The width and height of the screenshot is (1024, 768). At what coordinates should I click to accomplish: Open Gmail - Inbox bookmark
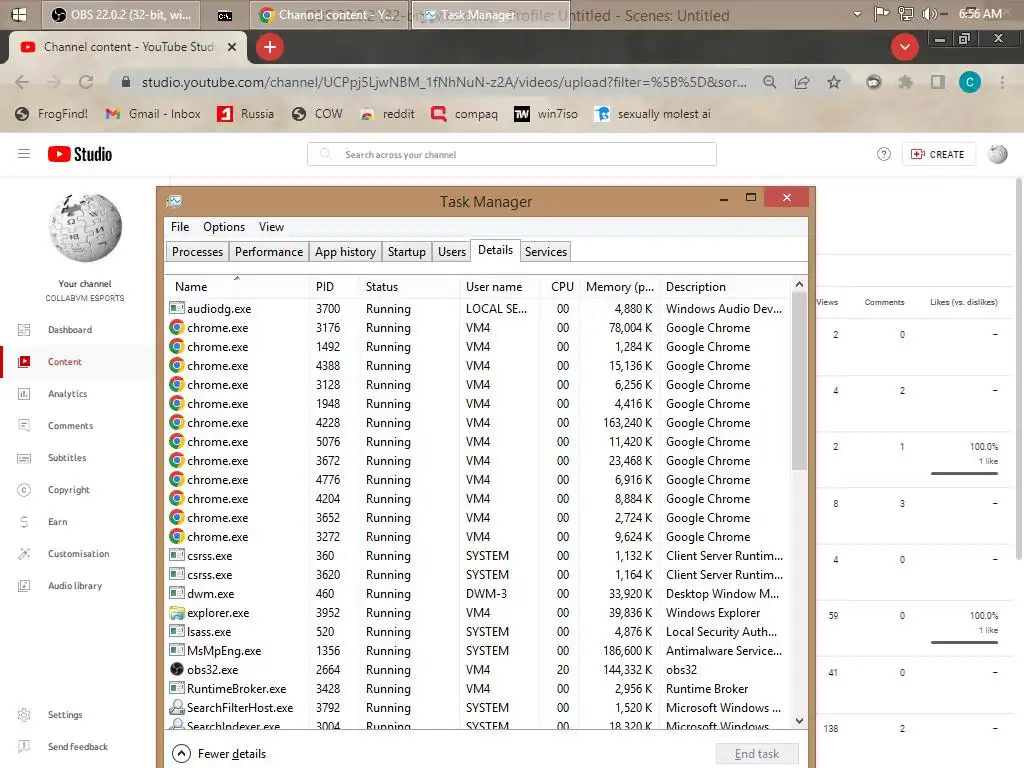(x=153, y=114)
